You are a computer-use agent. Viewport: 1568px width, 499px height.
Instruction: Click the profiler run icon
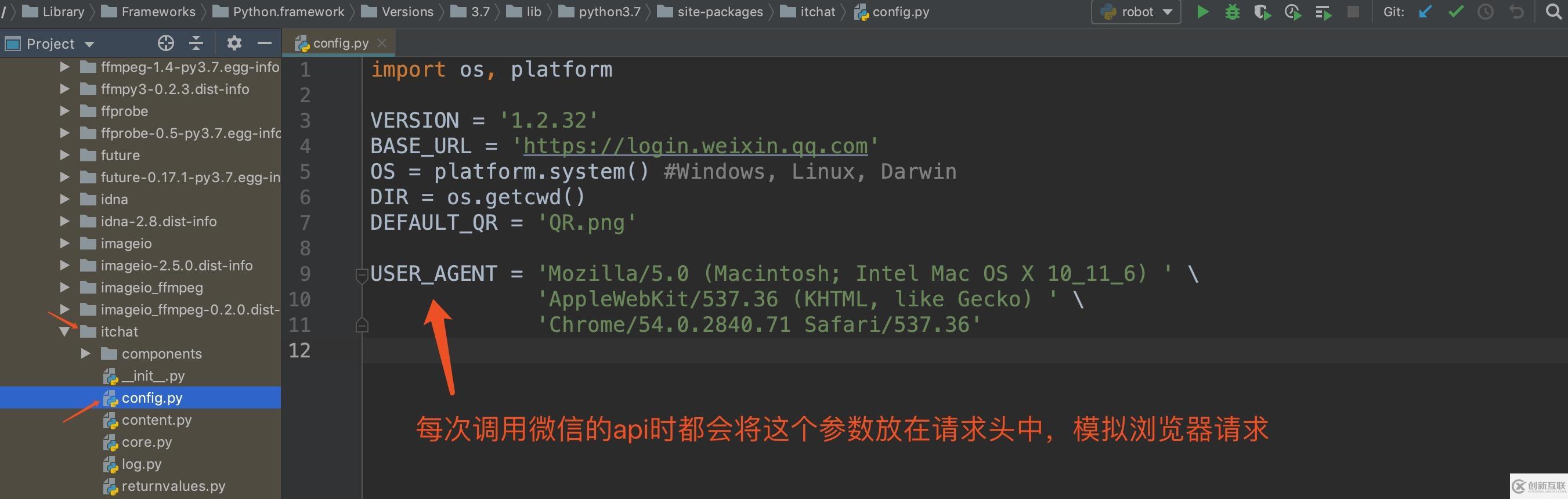[x=1292, y=12]
